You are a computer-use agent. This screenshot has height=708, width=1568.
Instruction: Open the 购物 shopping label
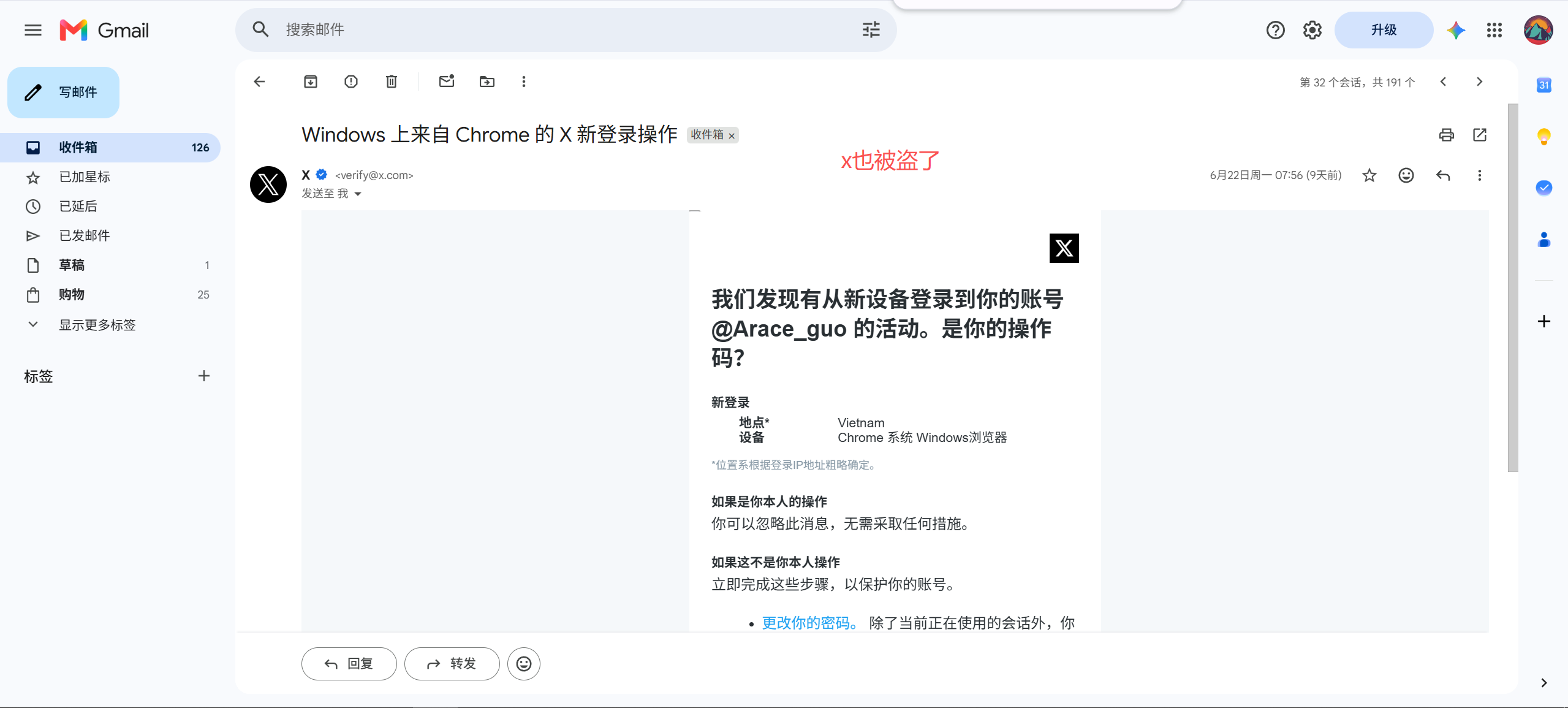[x=110, y=295]
